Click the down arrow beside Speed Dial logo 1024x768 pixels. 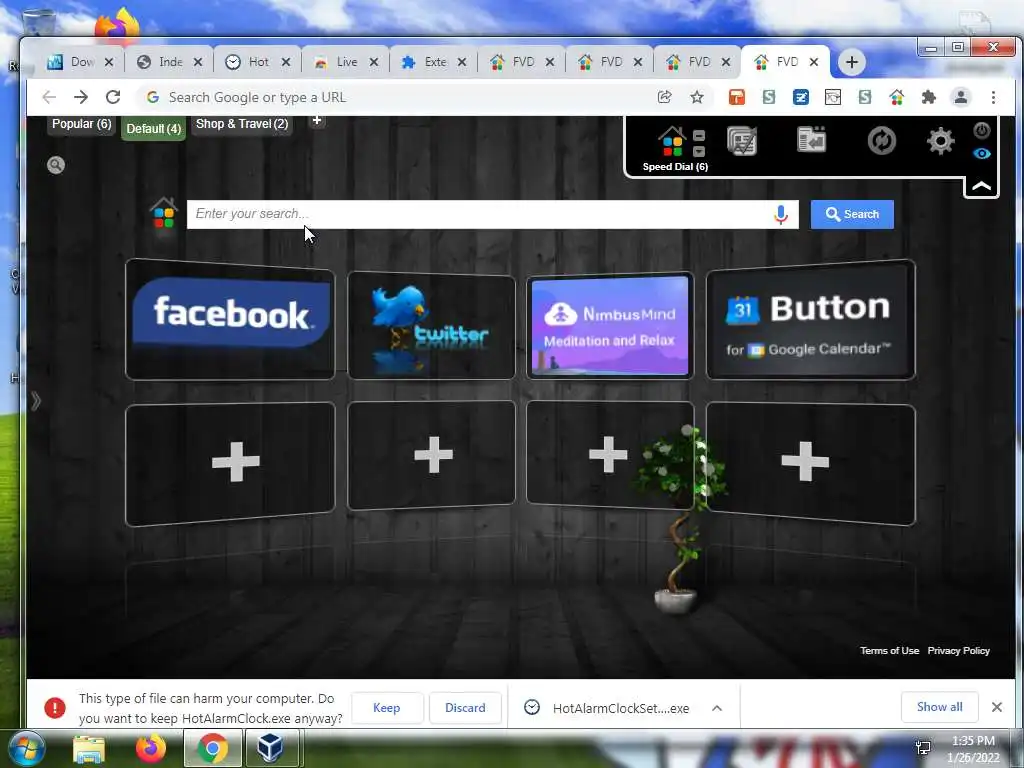click(699, 151)
